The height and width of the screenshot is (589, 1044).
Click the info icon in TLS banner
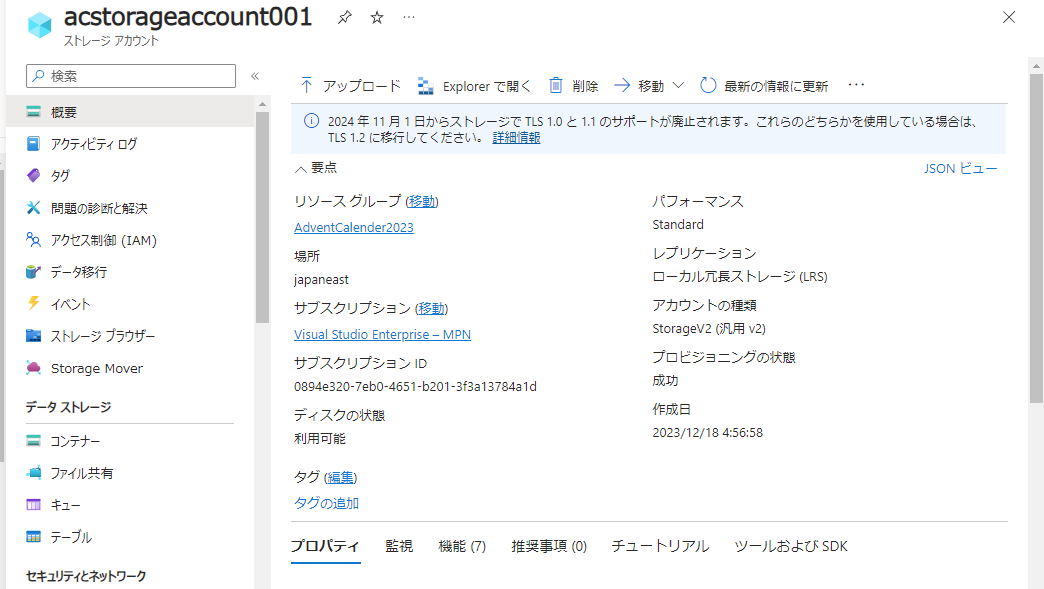pyautogui.click(x=311, y=121)
